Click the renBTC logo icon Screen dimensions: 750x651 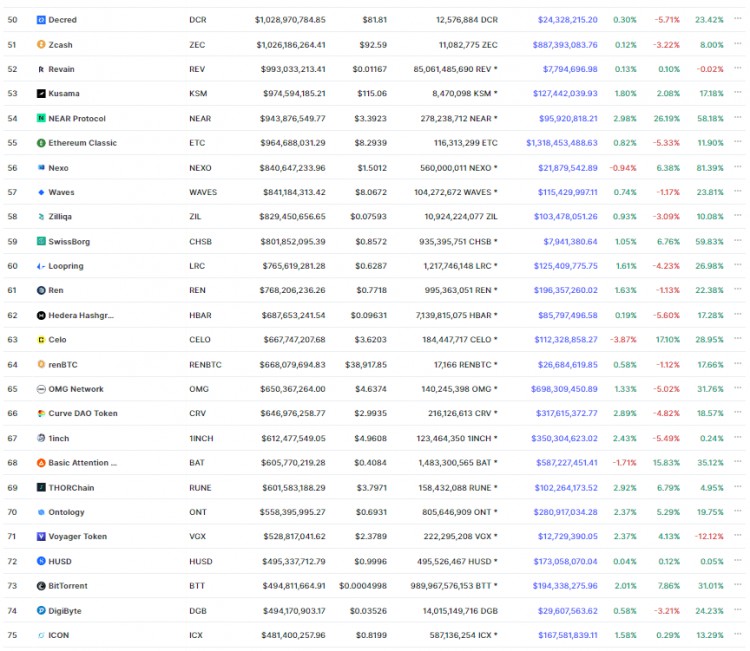pos(41,364)
